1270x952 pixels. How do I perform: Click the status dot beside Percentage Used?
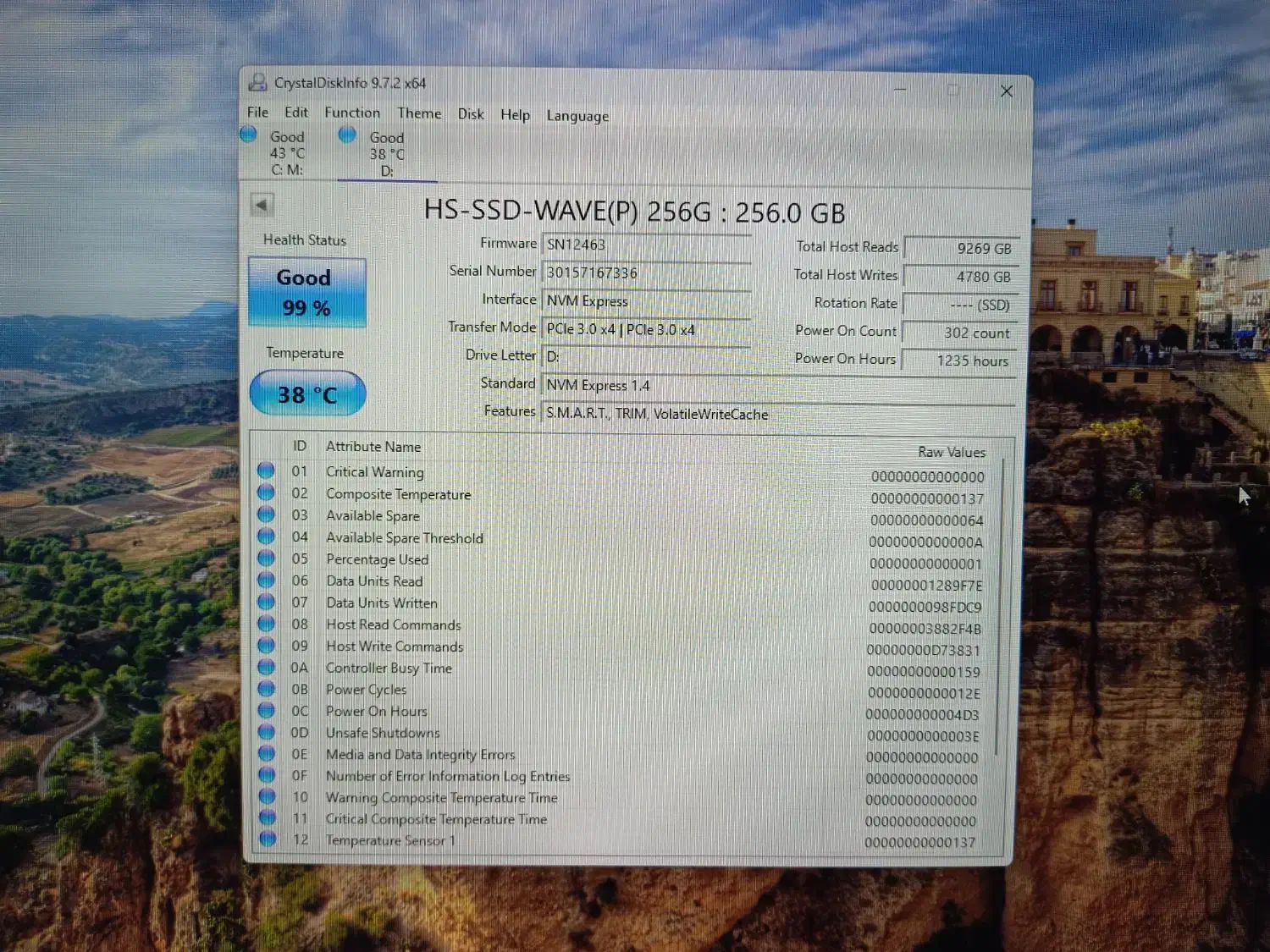[267, 559]
